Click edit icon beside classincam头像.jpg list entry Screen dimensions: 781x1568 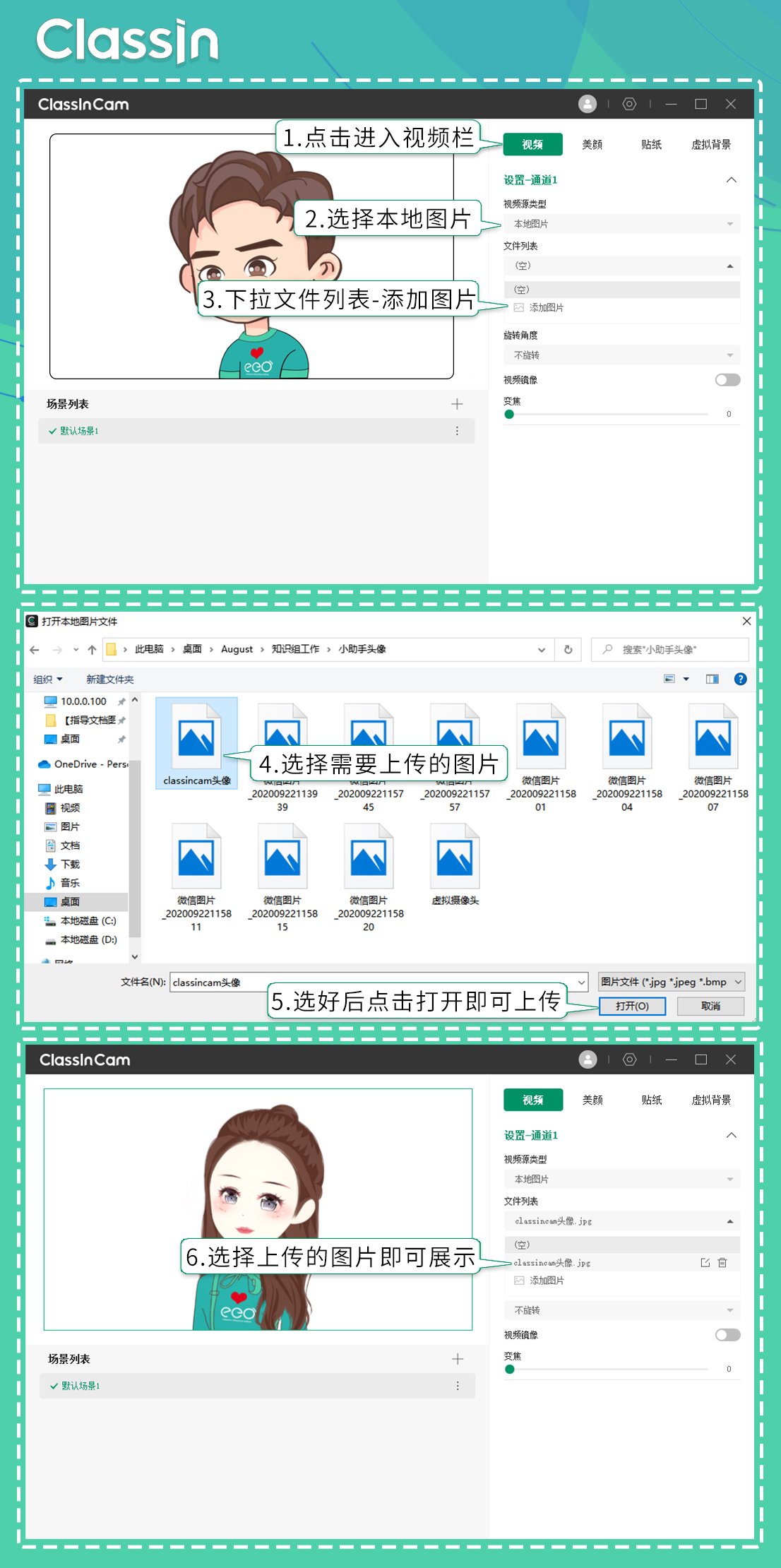(705, 1262)
